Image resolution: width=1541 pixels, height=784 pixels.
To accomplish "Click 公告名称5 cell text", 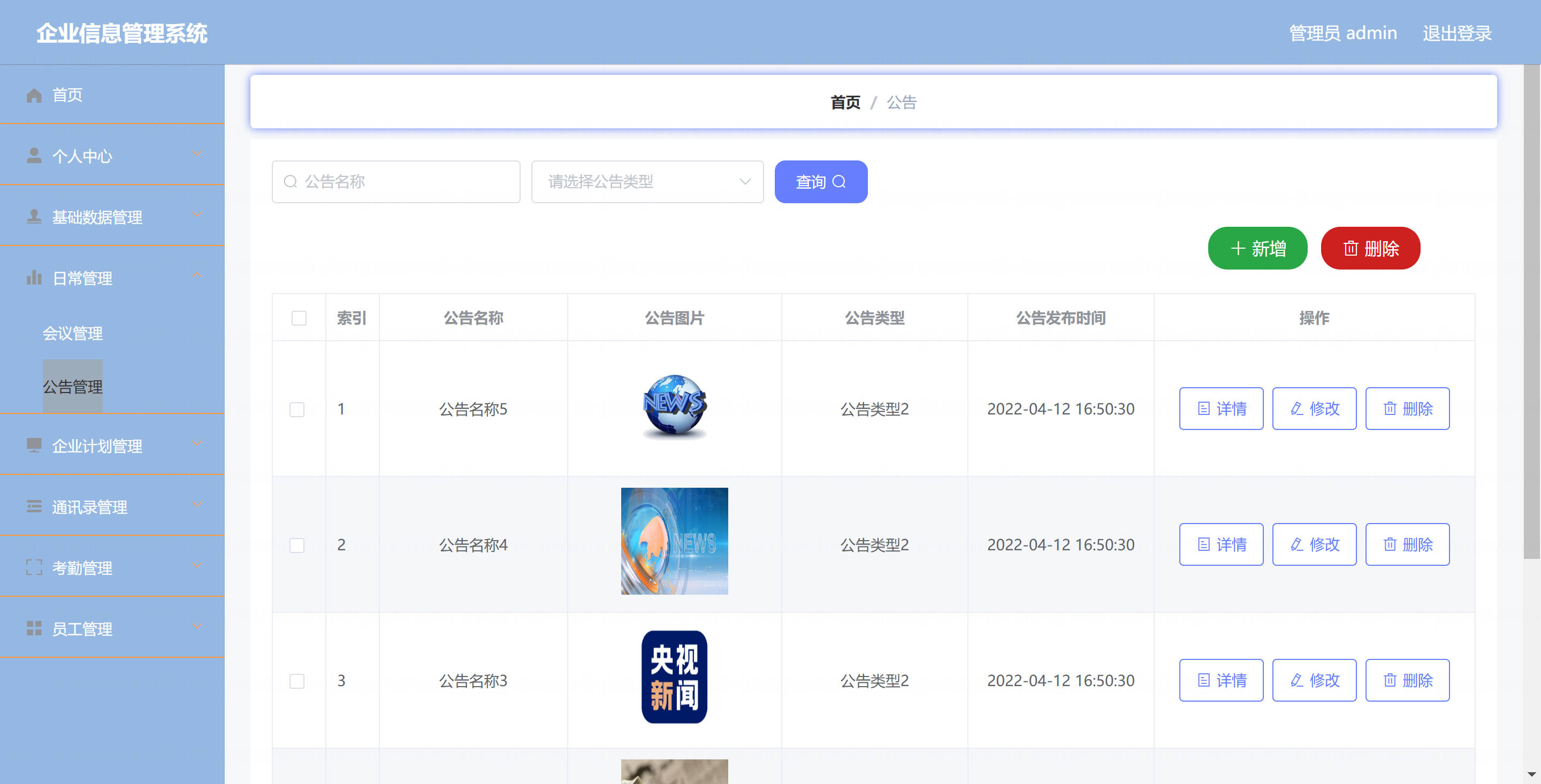I will (x=473, y=409).
